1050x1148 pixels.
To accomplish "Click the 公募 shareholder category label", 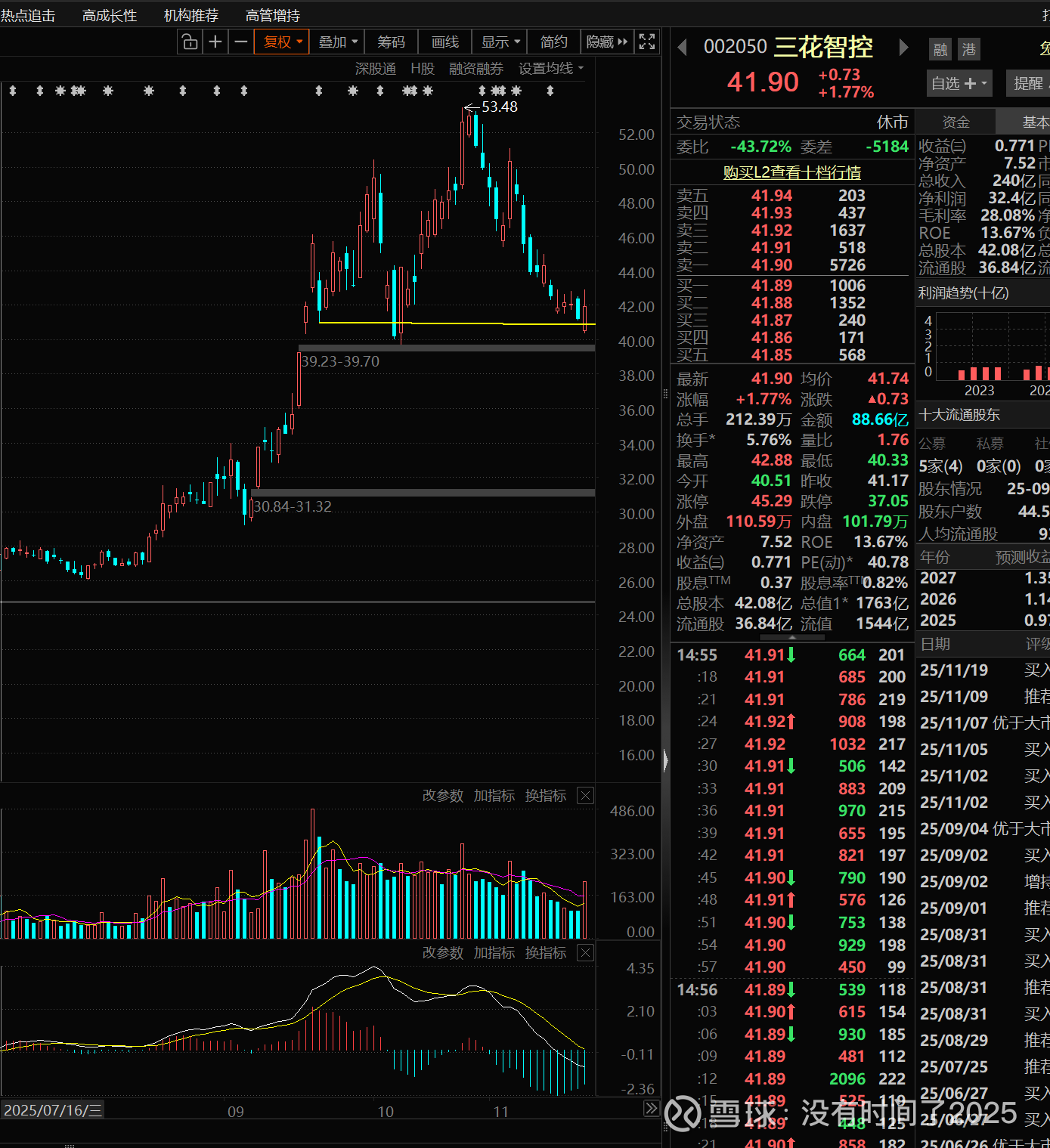I will [932, 444].
